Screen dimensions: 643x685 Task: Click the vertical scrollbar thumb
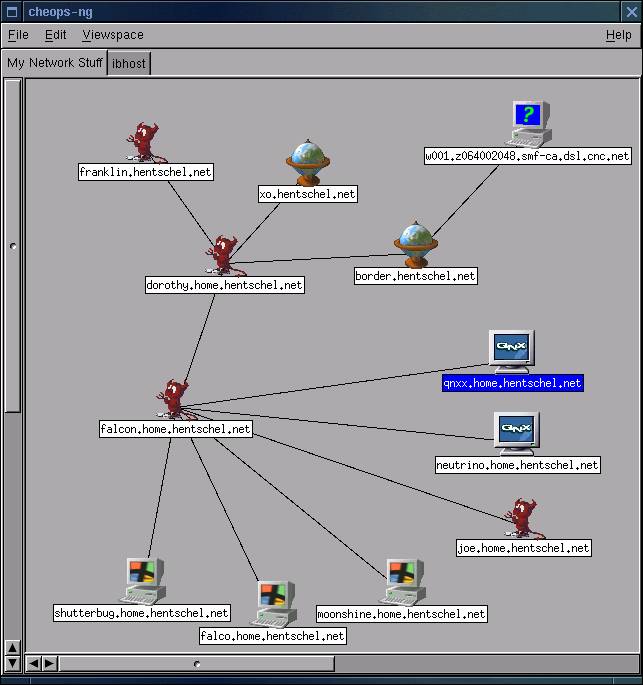[x=13, y=246]
